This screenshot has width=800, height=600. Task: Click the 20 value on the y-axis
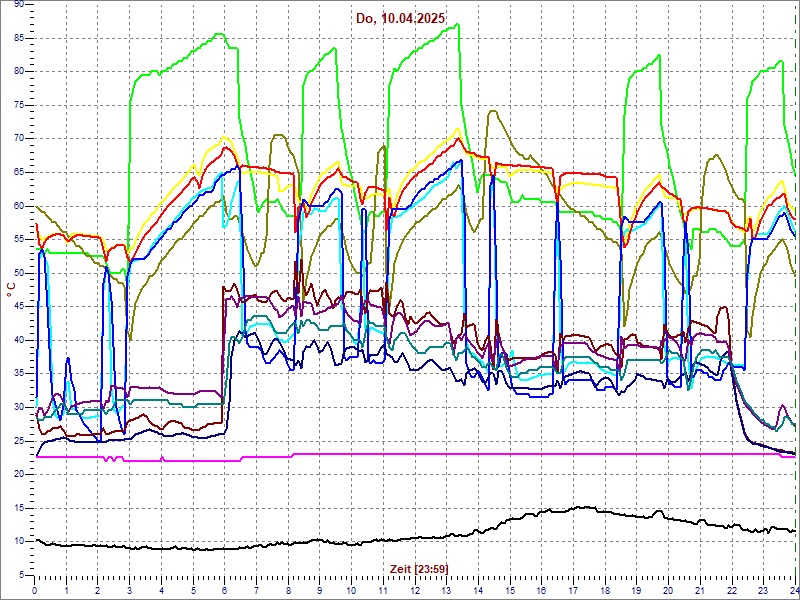pyautogui.click(x=19, y=474)
